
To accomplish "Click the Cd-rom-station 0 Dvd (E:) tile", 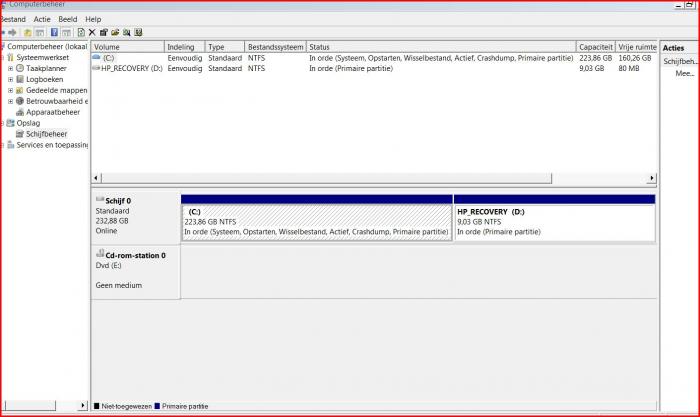I will 136,271.
